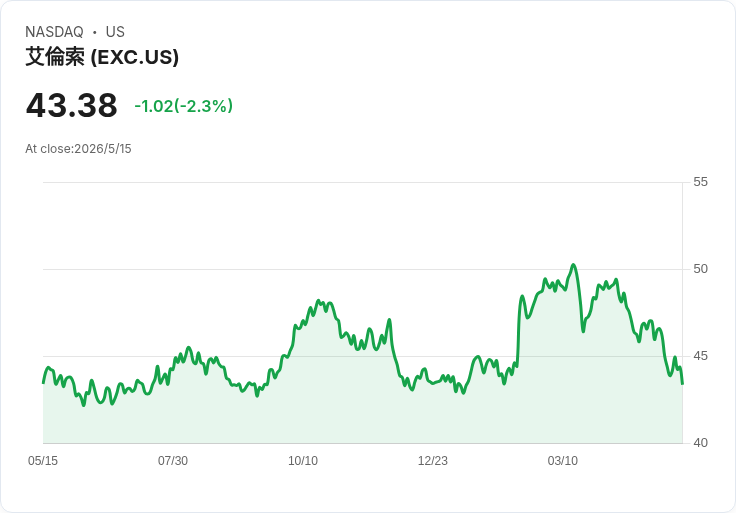Click the NASDAQ exchange label
The image size is (736, 513).
click(54, 32)
